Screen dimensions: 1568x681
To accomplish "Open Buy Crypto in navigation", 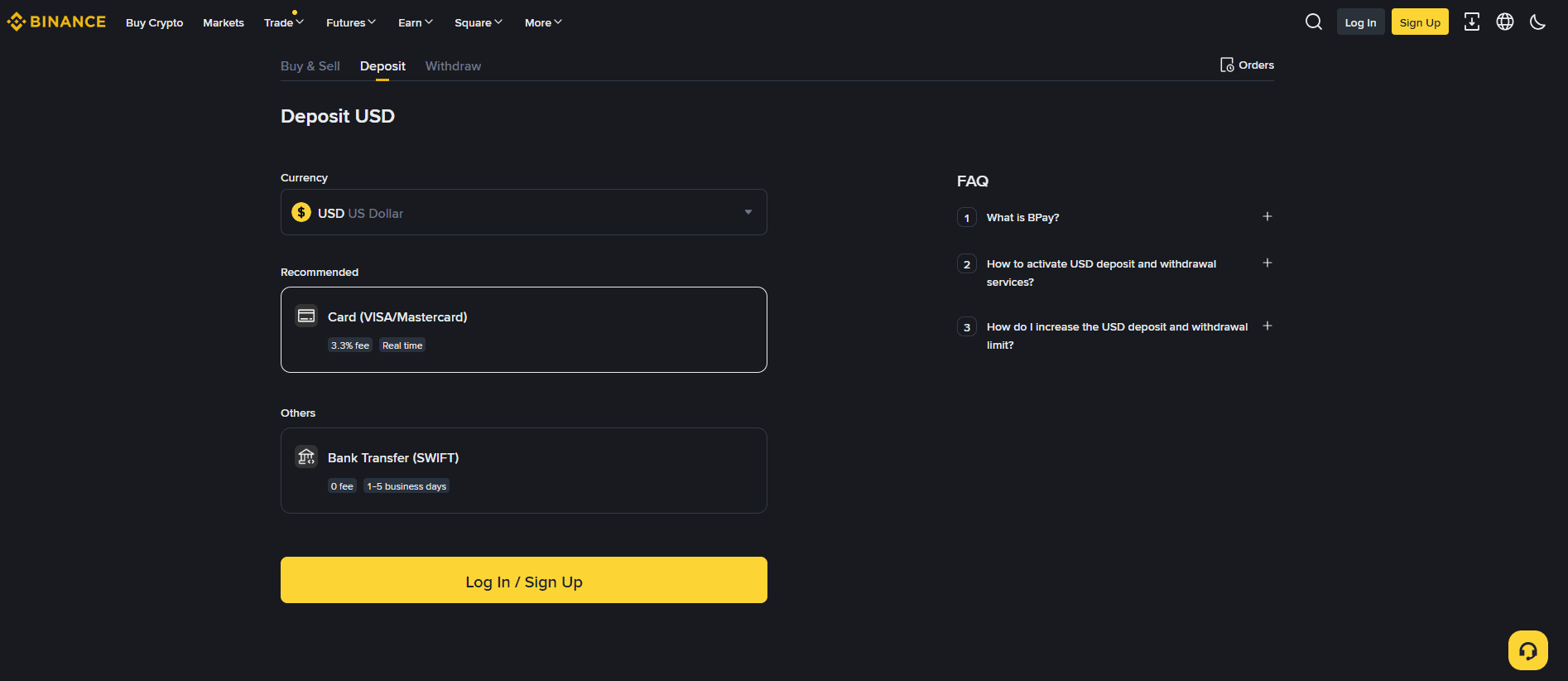I will click(x=154, y=22).
